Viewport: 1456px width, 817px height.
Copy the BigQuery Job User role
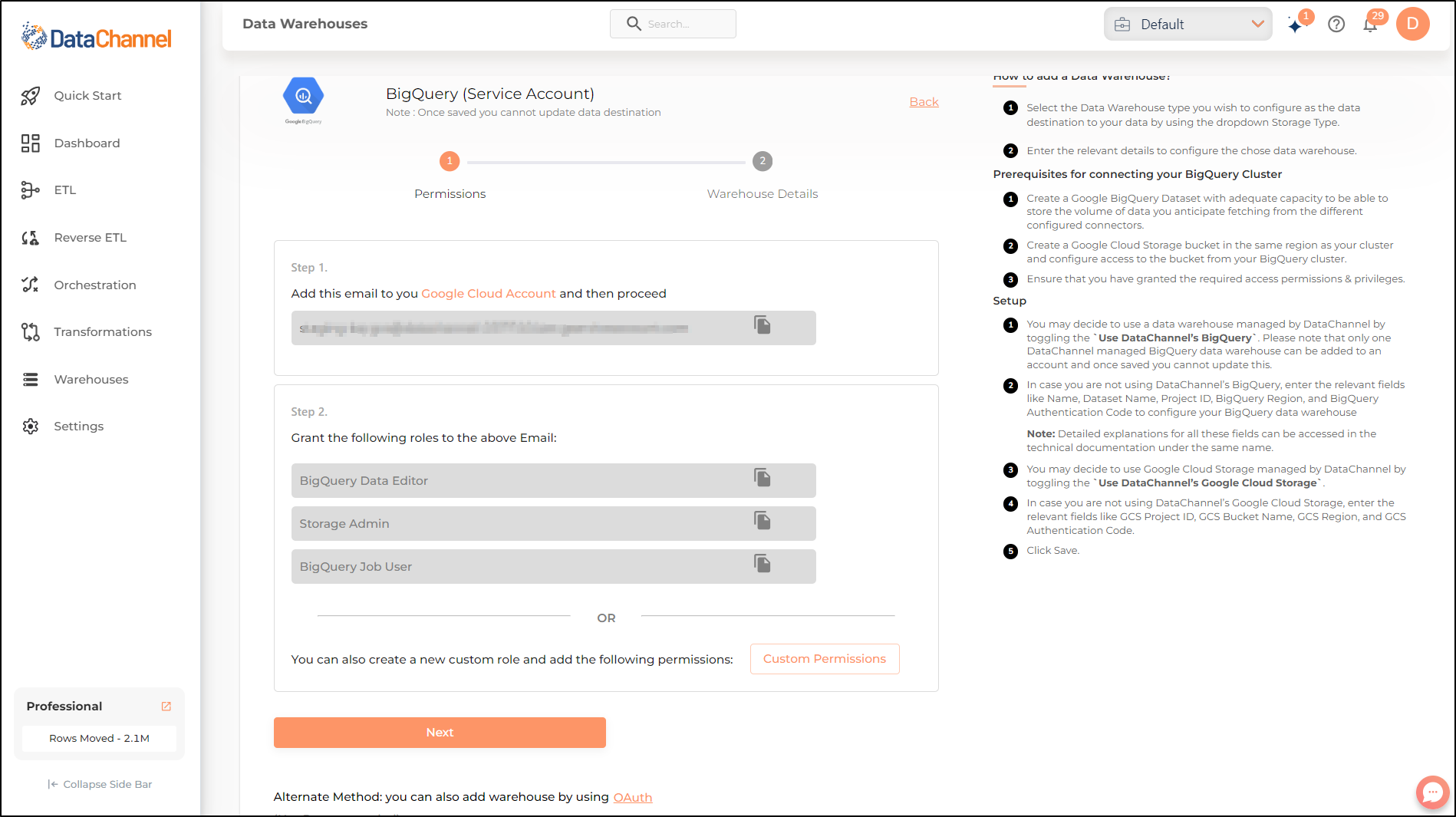coord(762,563)
